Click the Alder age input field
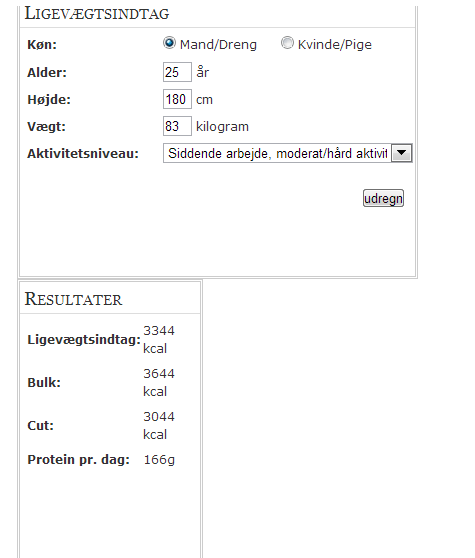 (177, 72)
